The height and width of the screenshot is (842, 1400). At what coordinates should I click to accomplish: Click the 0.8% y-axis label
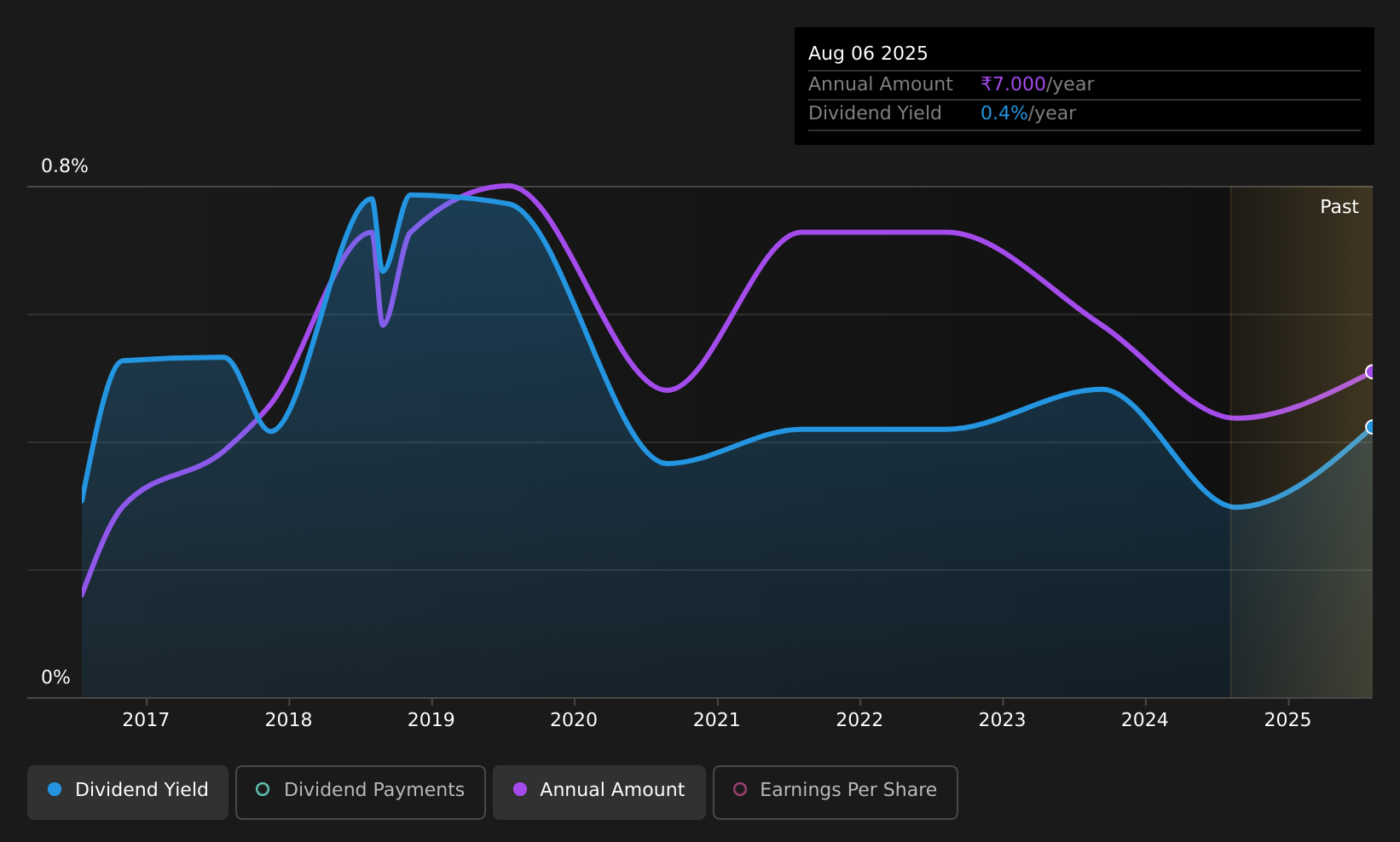[65, 166]
